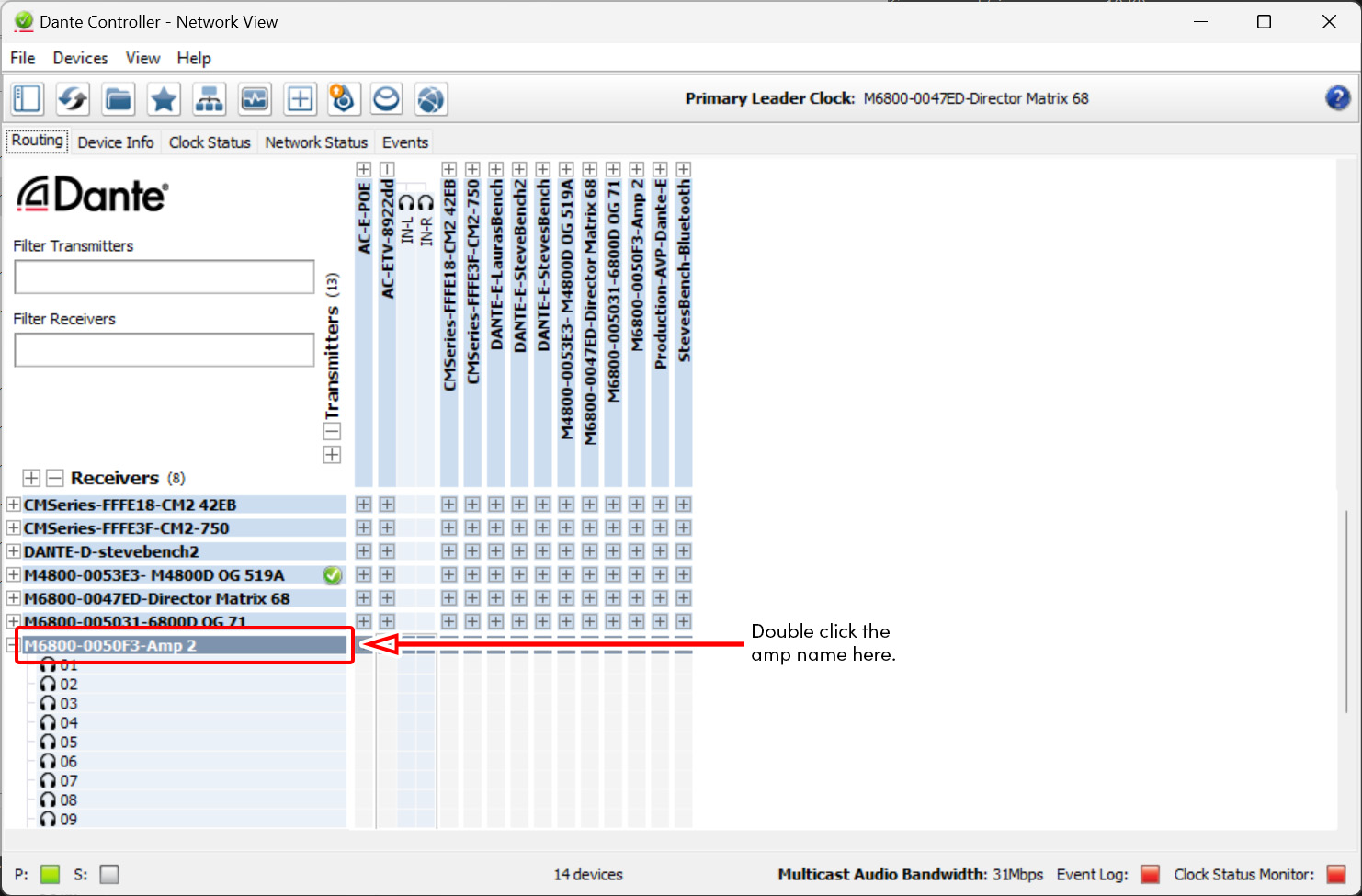Expand all transmitters with plus button
The height and width of the screenshot is (896, 1362).
(x=332, y=455)
